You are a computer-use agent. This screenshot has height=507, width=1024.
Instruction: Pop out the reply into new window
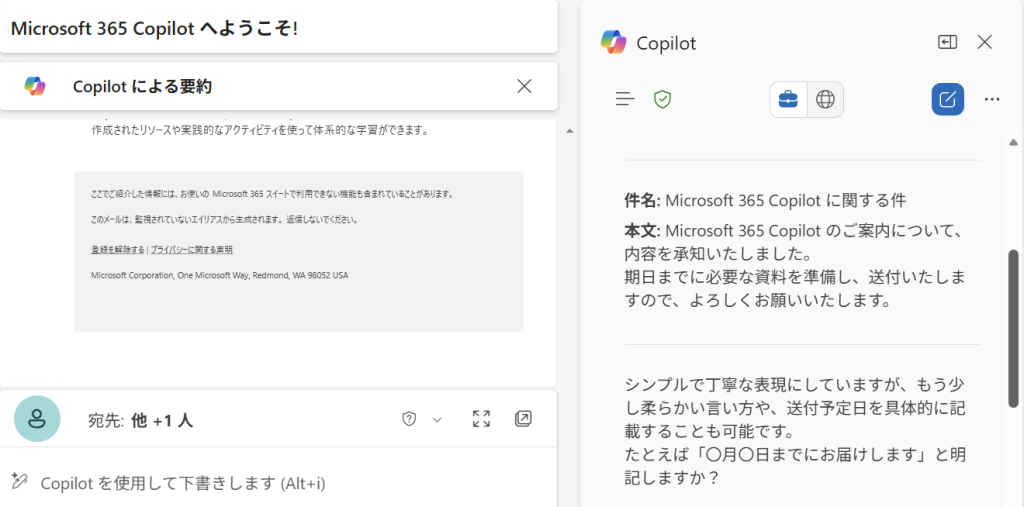click(523, 419)
